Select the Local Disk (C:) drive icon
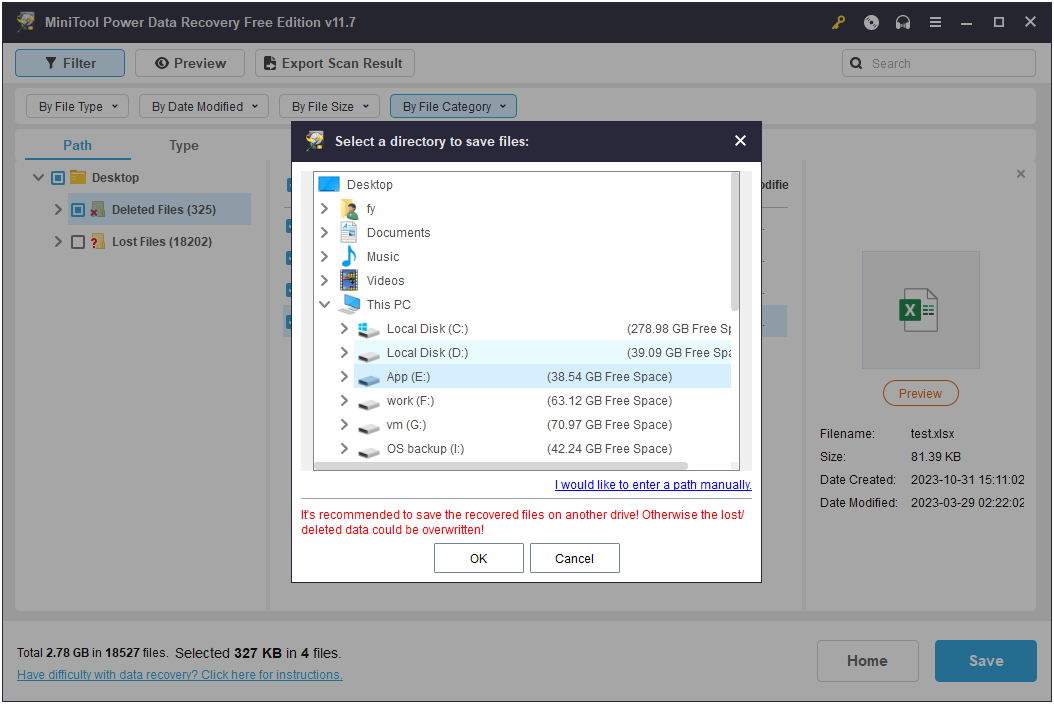Screen dimensions: 1054x704 (369, 329)
